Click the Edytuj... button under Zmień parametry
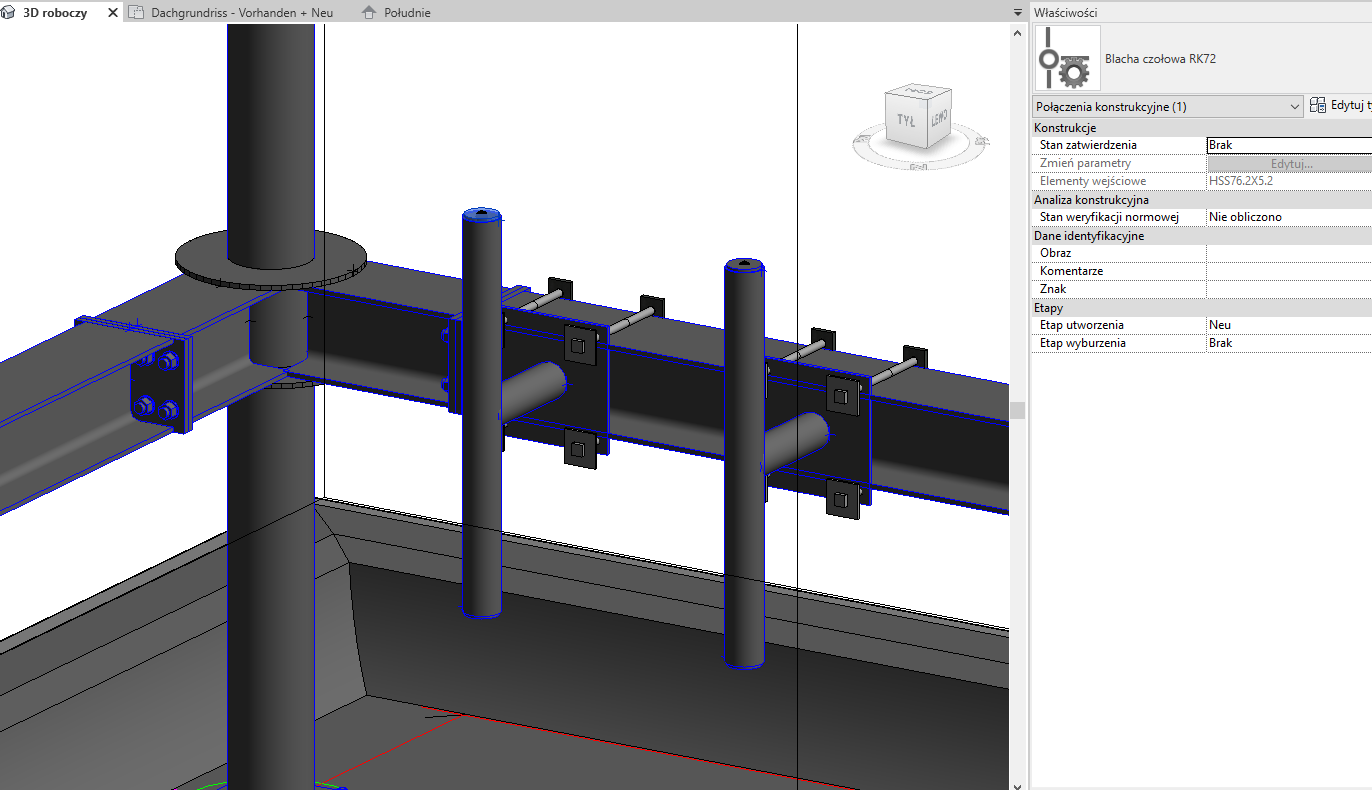 (1289, 162)
